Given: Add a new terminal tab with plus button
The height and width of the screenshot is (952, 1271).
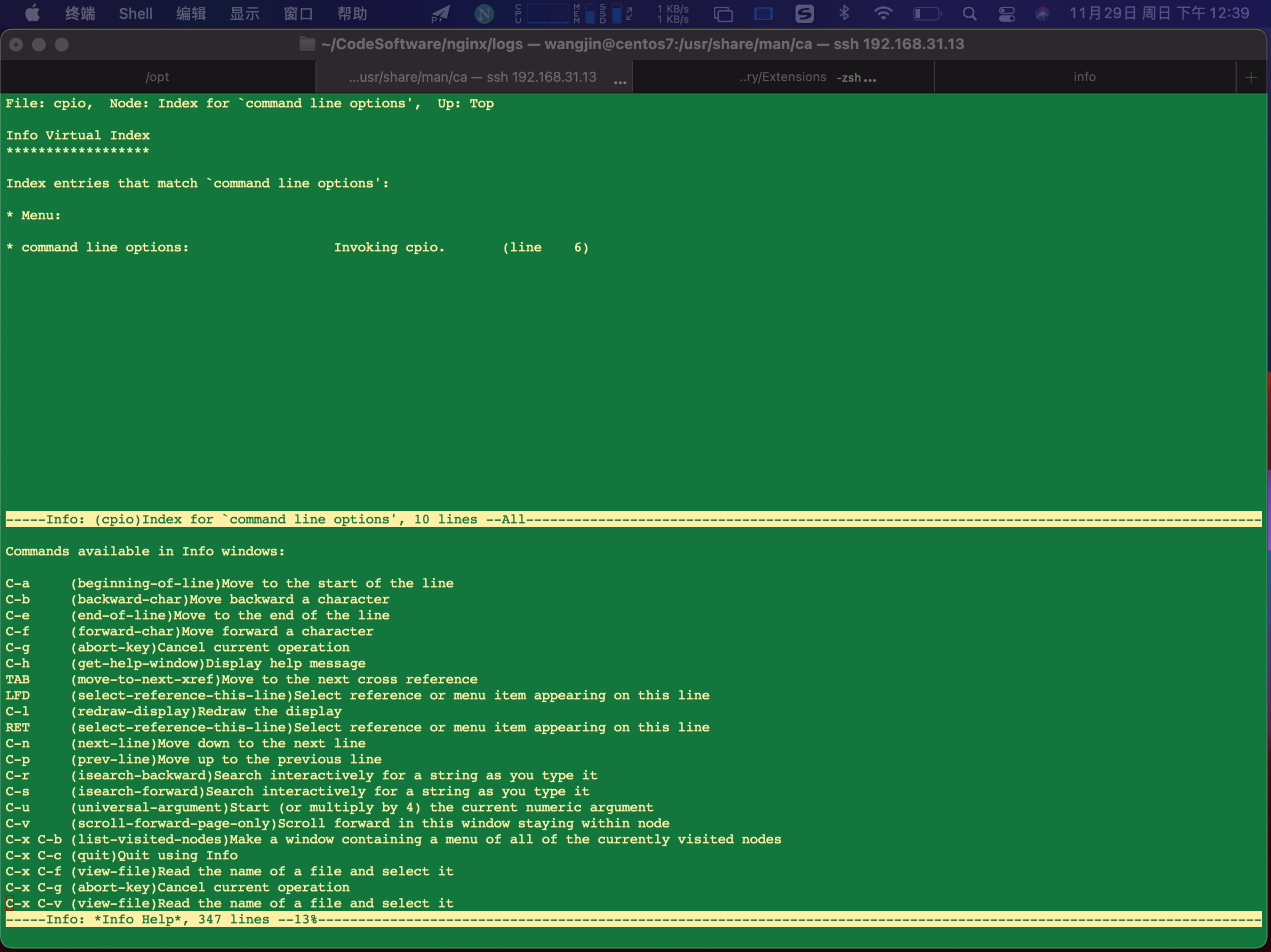Looking at the screenshot, I should coord(1251,77).
